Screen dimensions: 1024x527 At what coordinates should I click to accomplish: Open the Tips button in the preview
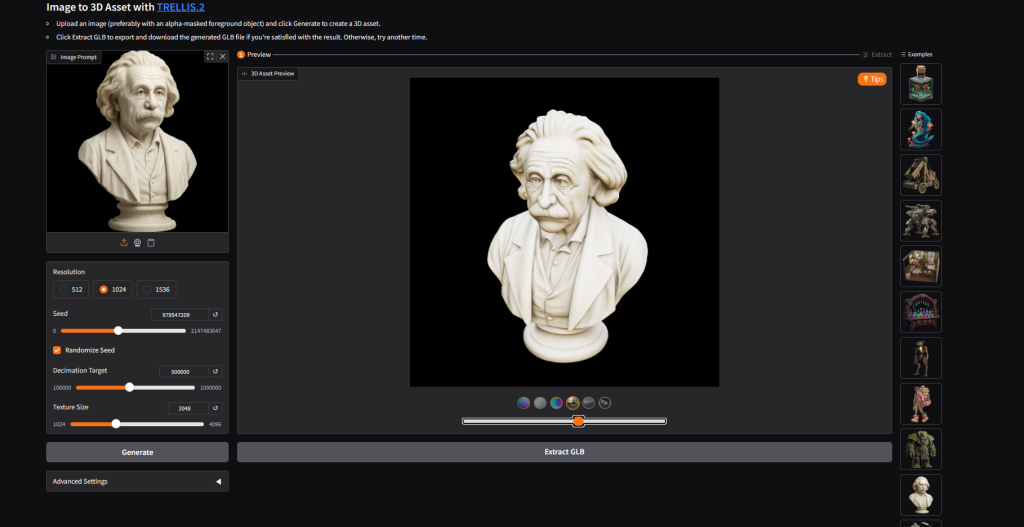pos(871,79)
